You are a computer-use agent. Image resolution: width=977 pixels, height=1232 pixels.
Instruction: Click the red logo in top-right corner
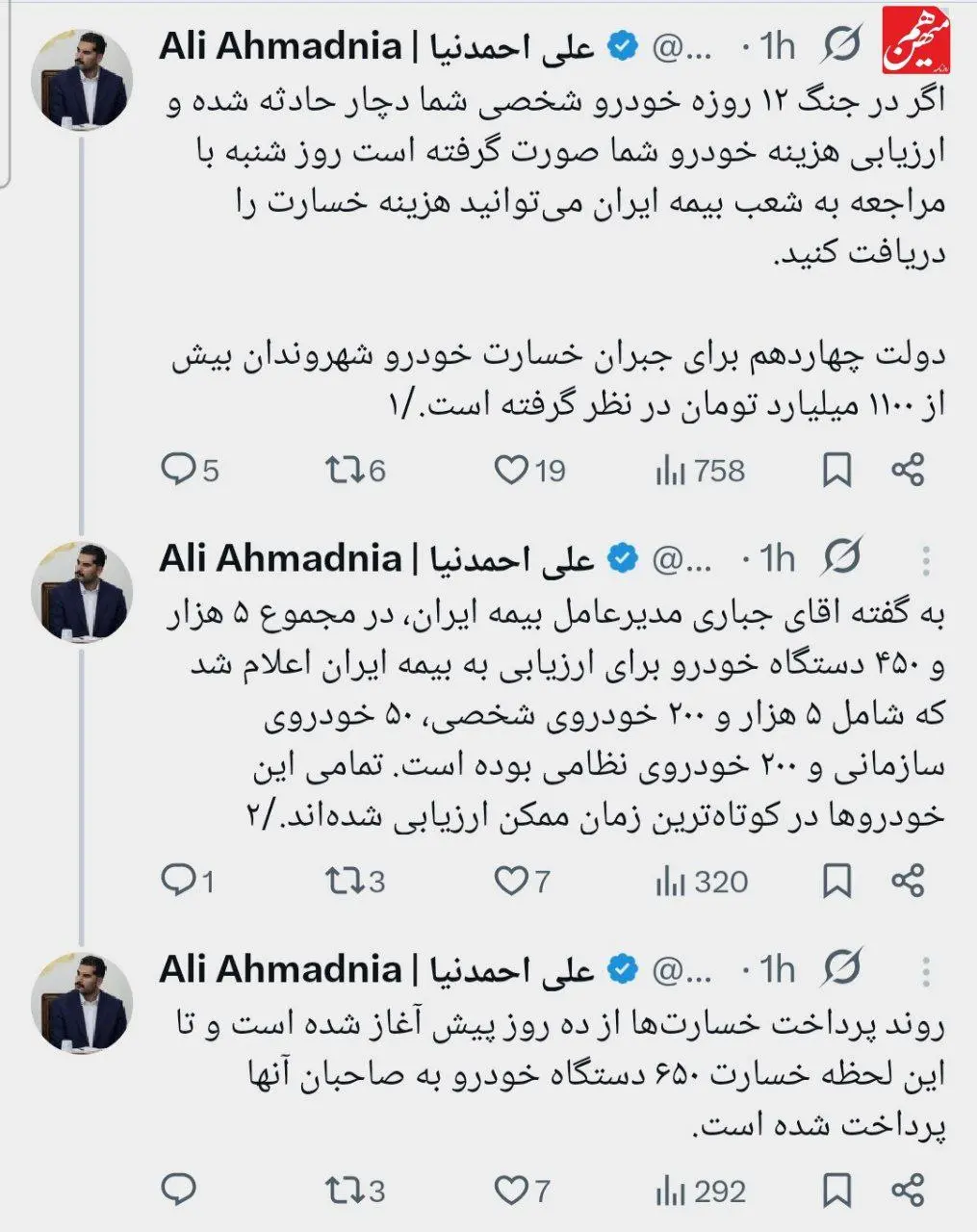(917, 41)
